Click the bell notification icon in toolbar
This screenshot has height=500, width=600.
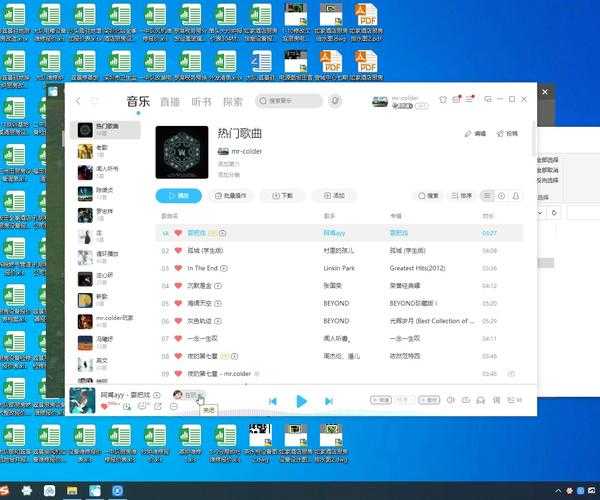[516, 196]
